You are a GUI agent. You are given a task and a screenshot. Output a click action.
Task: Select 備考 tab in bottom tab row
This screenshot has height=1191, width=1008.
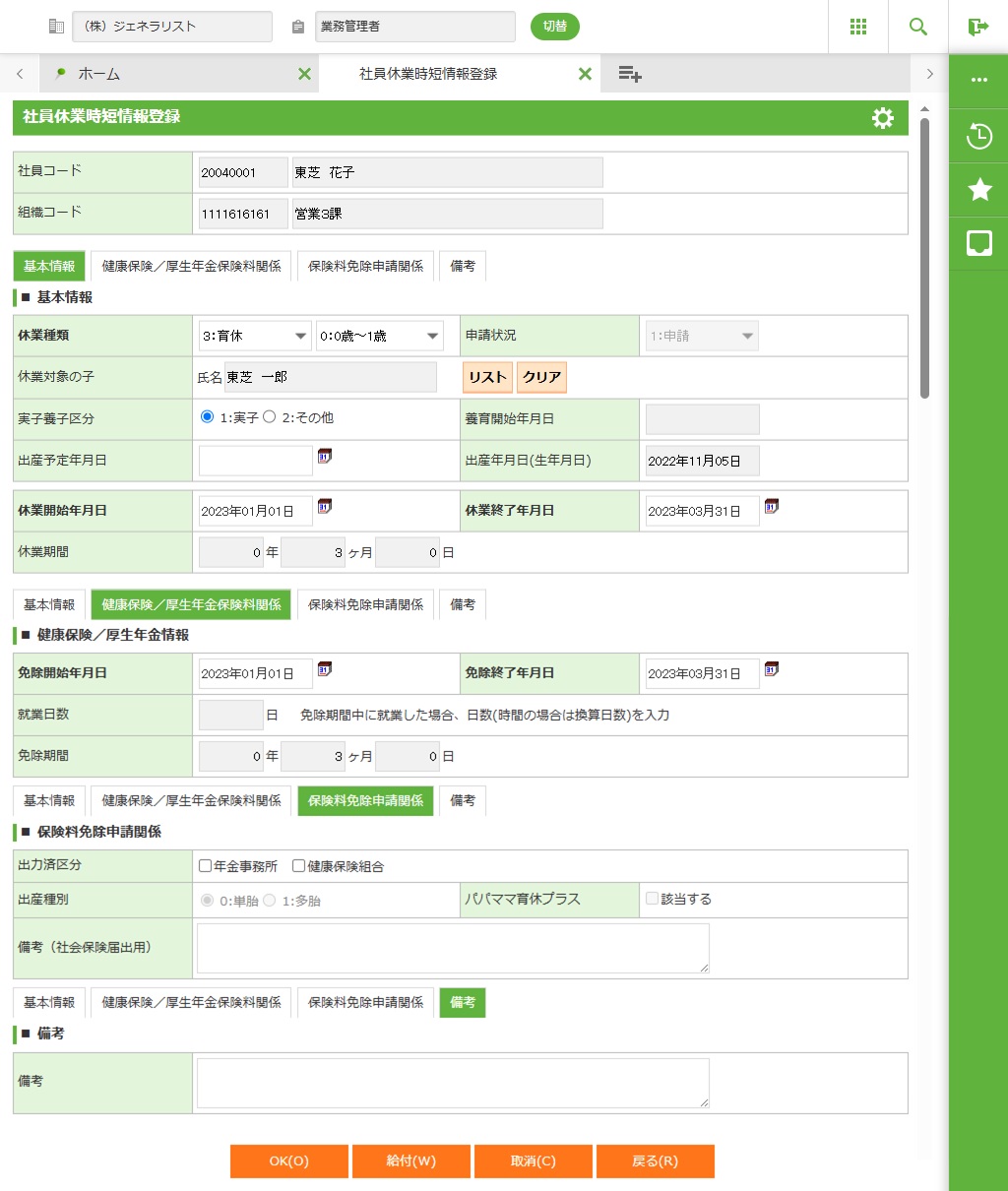click(x=463, y=1002)
